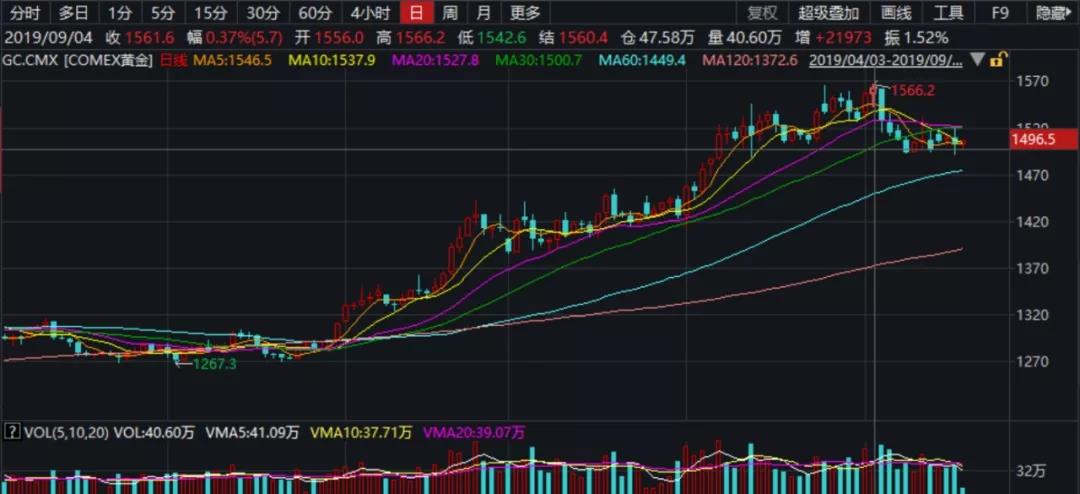Switch to 分时 intraday chart tab
The width and height of the screenshot is (1080, 494).
click(26, 13)
